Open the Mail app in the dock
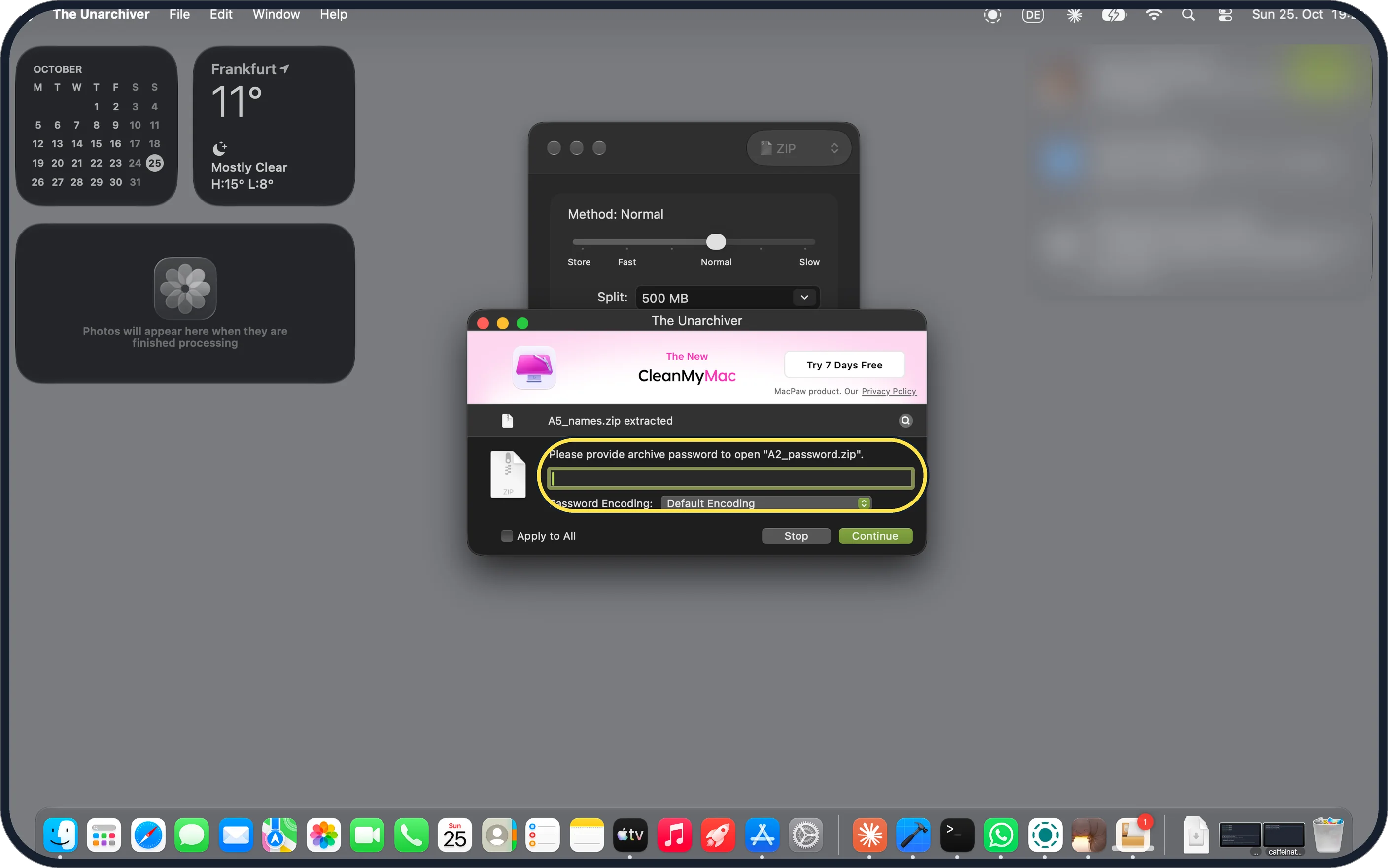Screen dimensions: 1388x868 (236, 835)
